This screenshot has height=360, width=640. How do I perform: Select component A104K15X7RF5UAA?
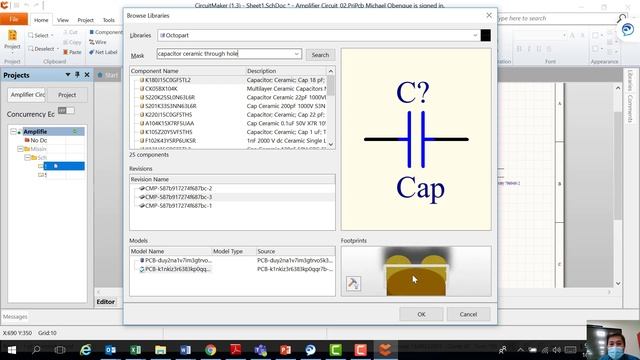point(169,123)
